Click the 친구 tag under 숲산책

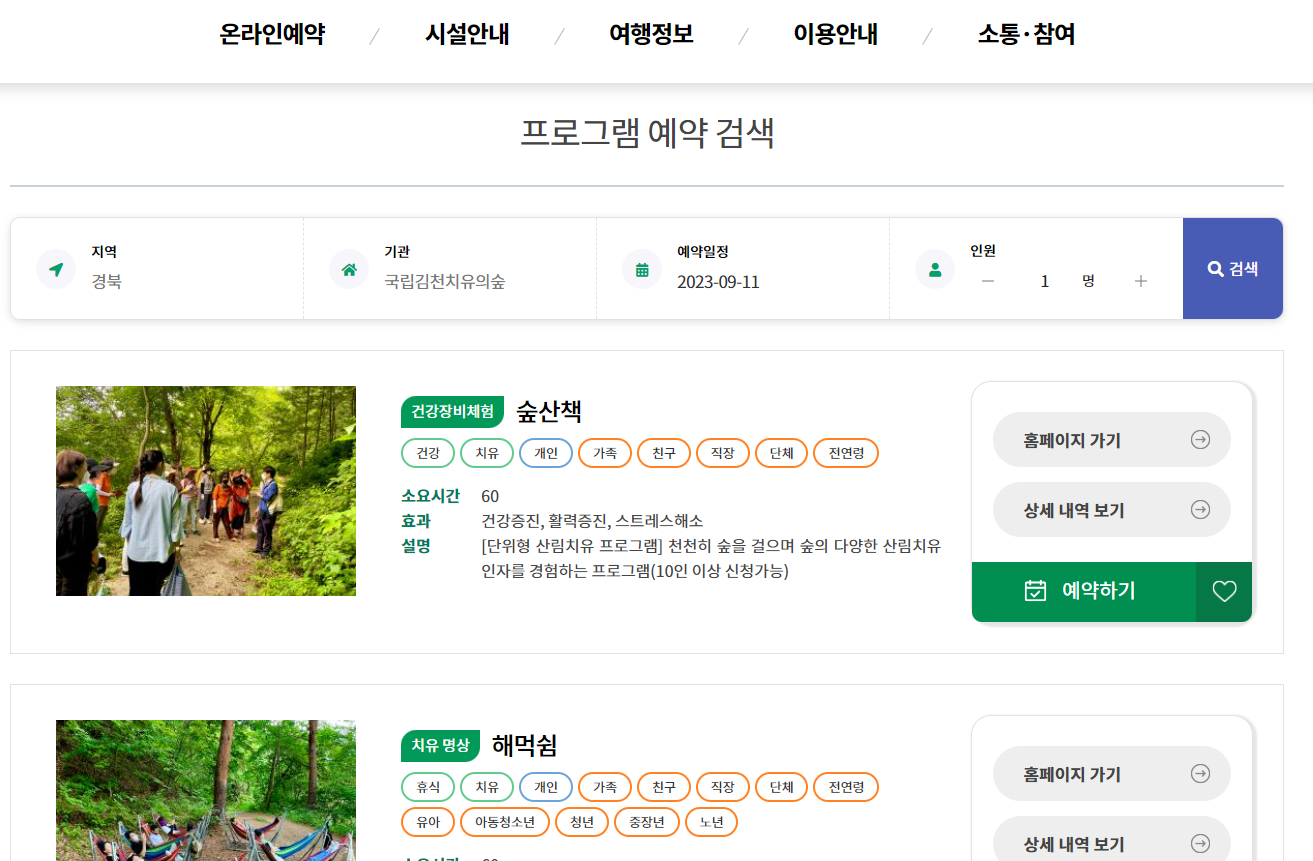tap(664, 453)
